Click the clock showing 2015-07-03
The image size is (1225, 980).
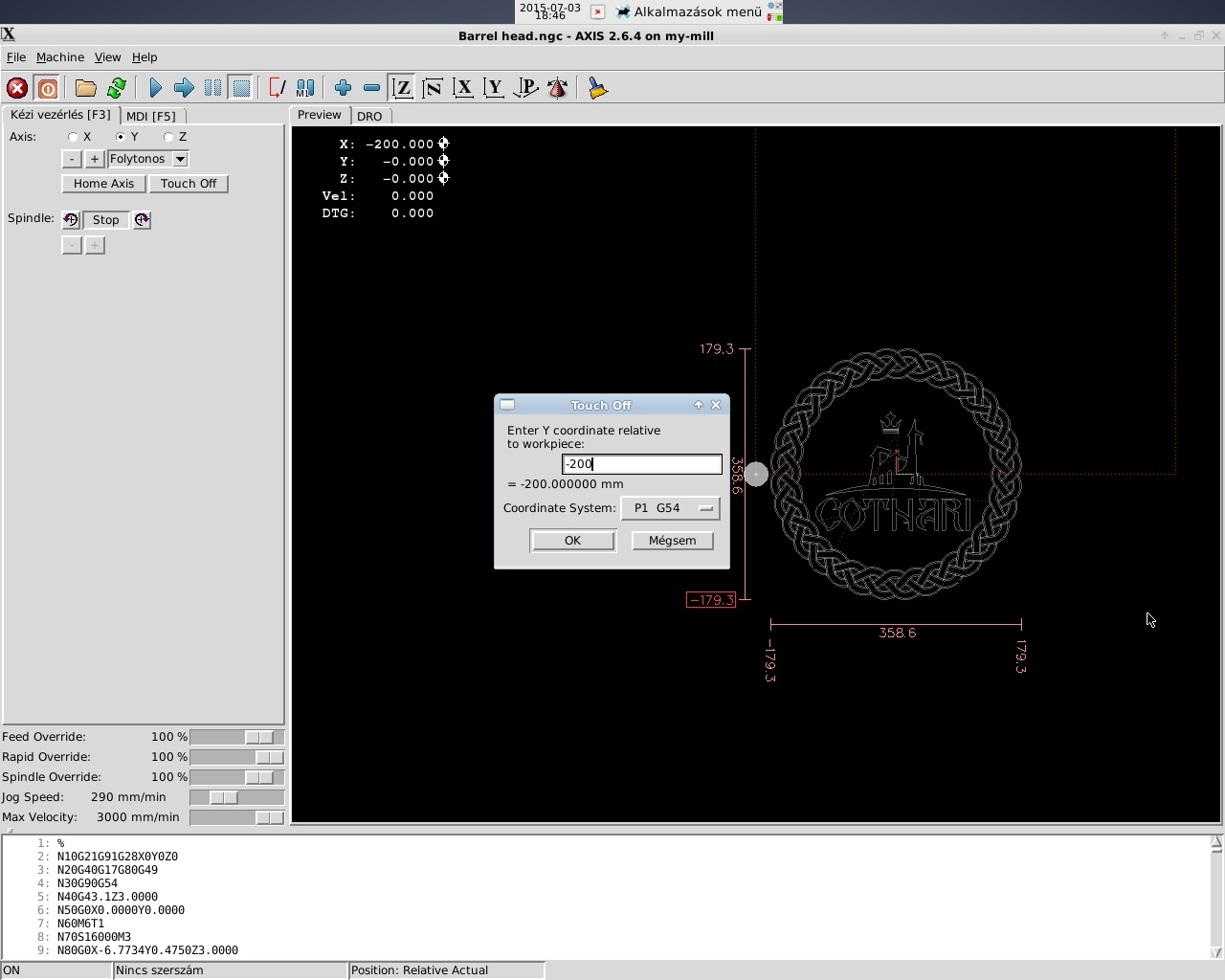tap(550, 11)
